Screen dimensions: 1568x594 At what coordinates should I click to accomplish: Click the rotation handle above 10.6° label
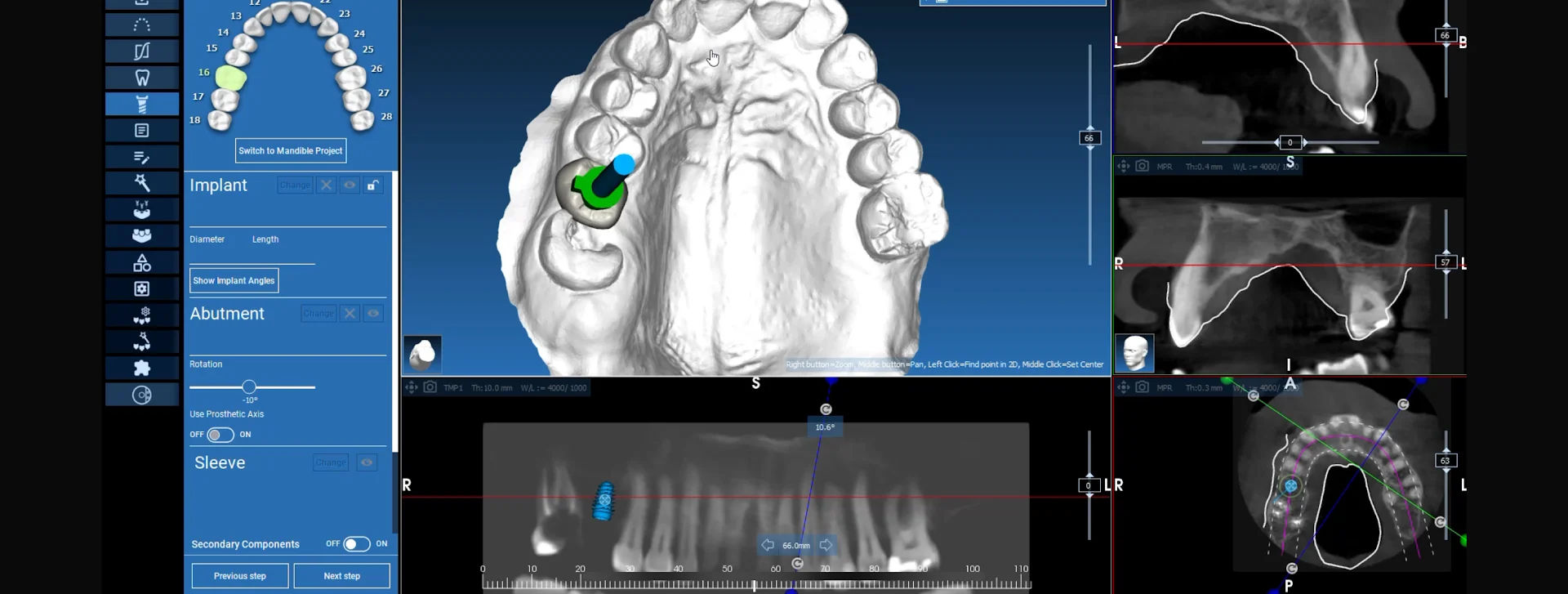click(826, 409)
